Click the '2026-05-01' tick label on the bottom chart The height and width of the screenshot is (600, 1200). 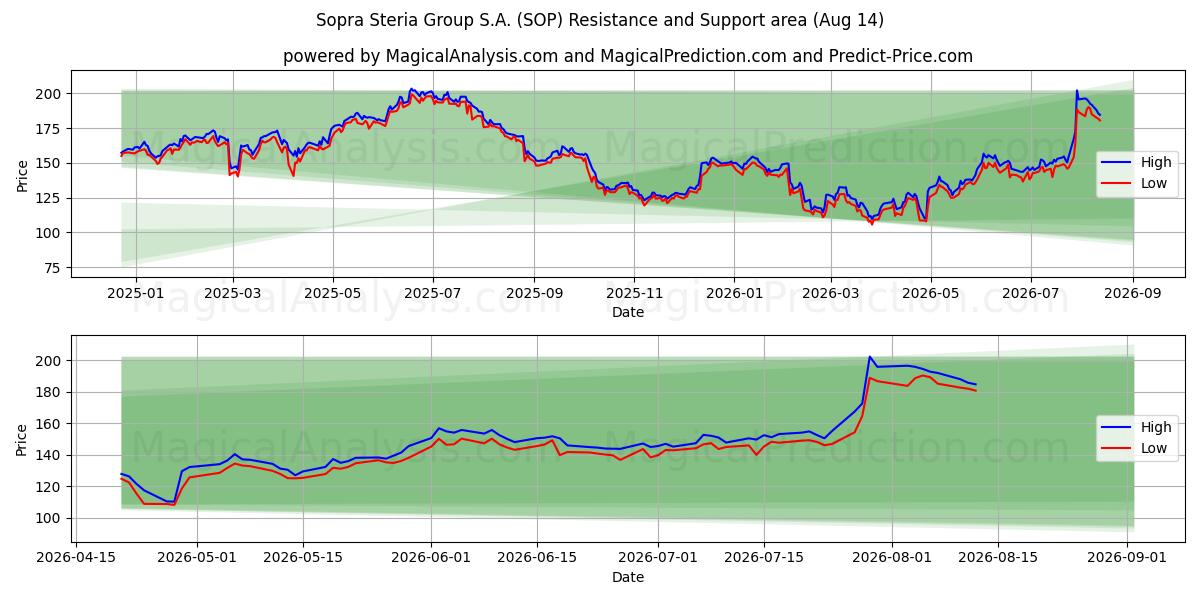pos(197,558)
